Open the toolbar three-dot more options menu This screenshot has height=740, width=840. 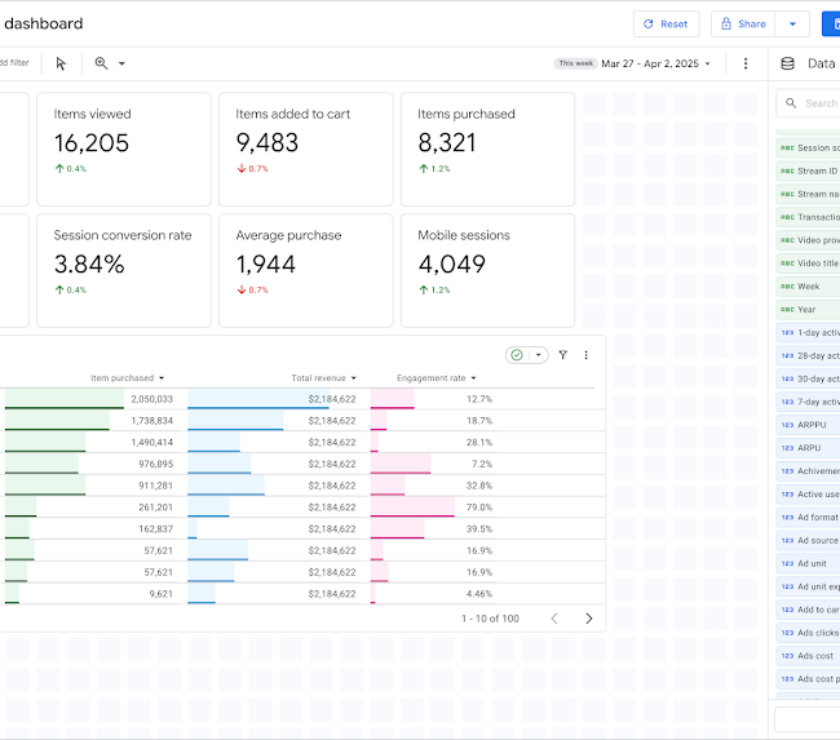click(745, 64)
